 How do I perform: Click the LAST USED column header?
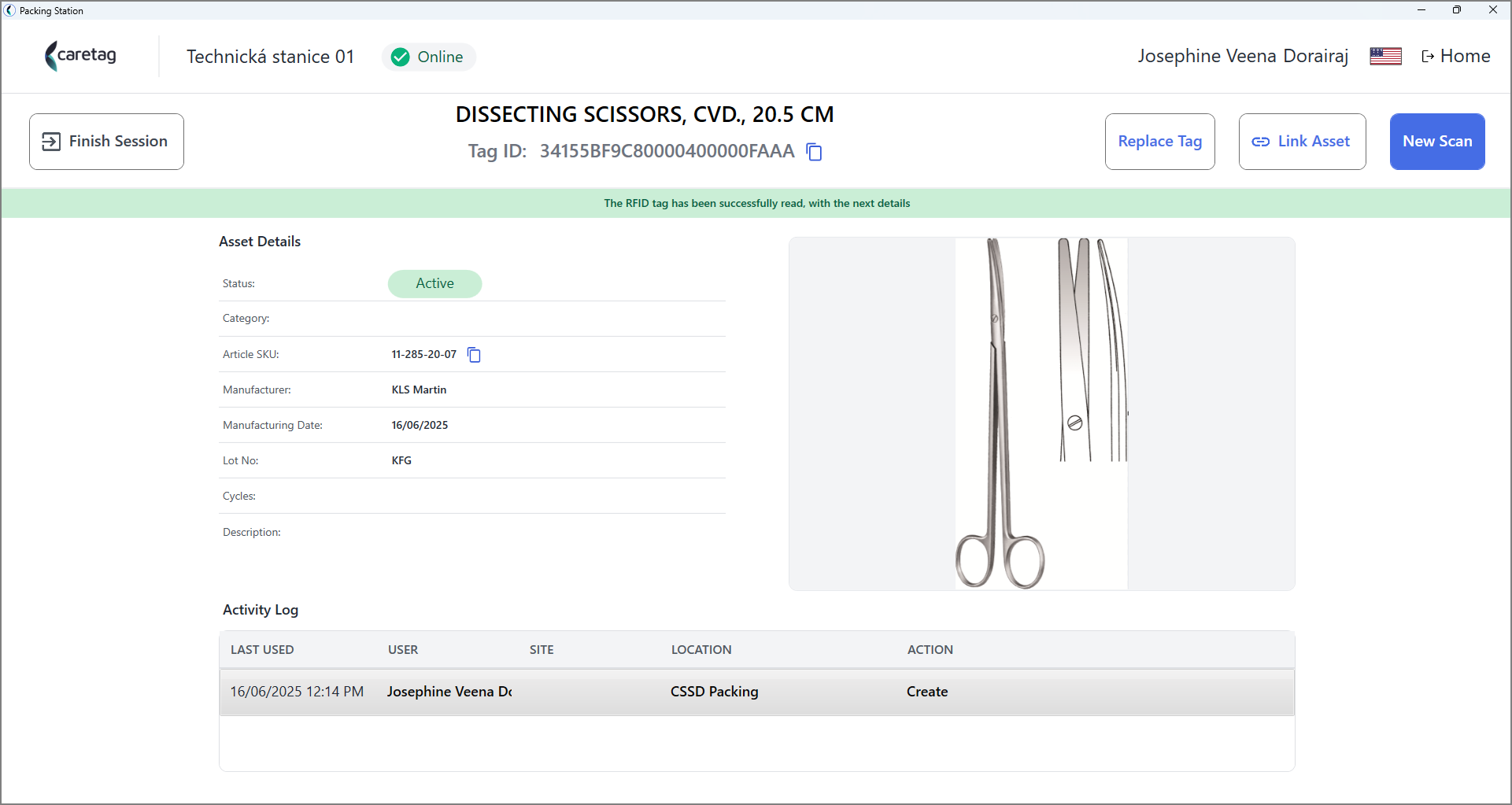tap(262, 650)
